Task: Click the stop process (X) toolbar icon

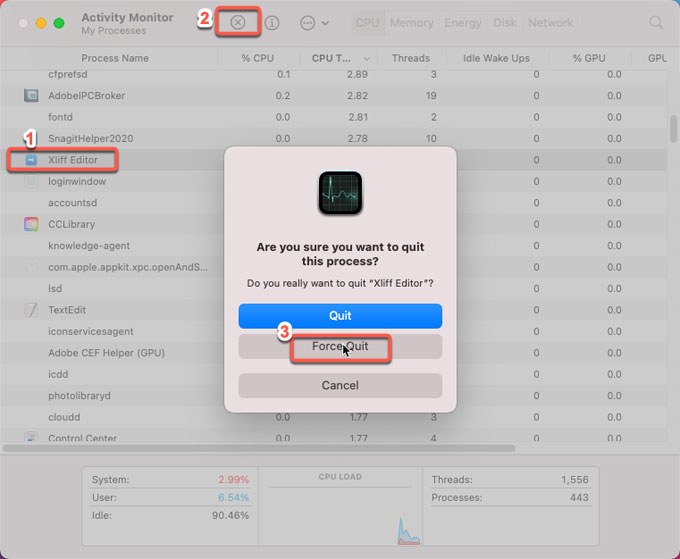Action: click(238, 22)
